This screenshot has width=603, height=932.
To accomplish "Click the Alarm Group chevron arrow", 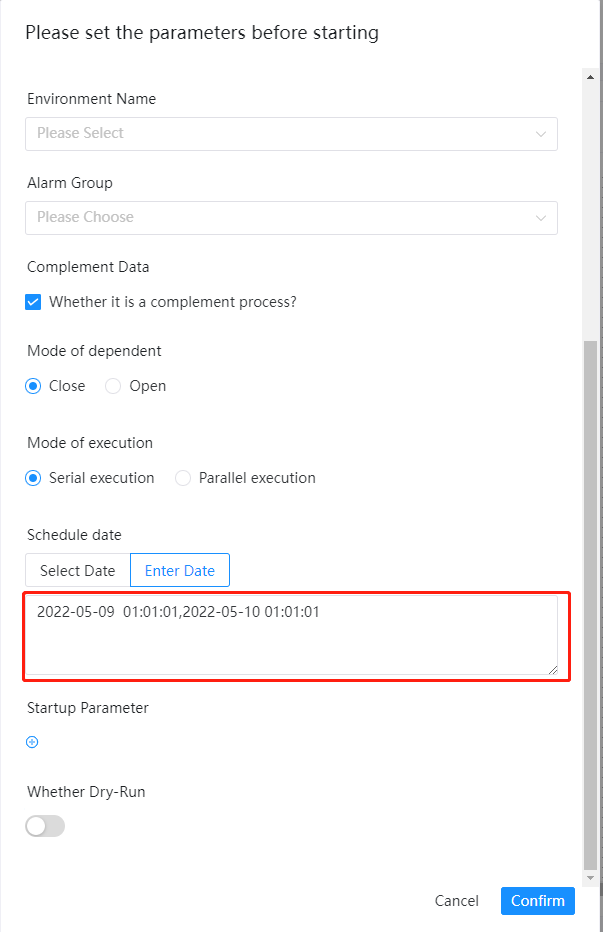I will 541,218.
